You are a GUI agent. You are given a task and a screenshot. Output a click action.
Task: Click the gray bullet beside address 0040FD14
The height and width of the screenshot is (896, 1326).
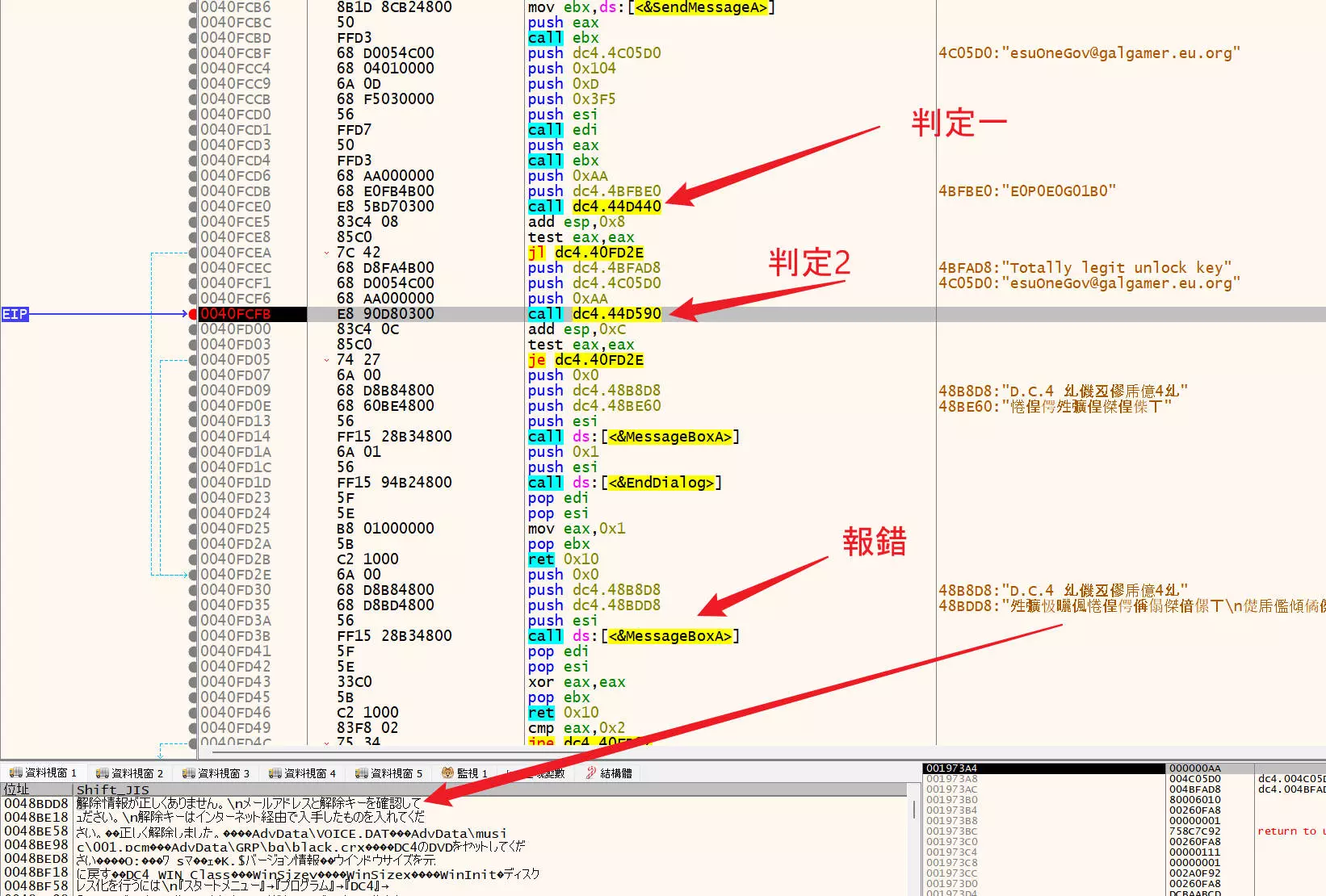[x=193, y=437]
